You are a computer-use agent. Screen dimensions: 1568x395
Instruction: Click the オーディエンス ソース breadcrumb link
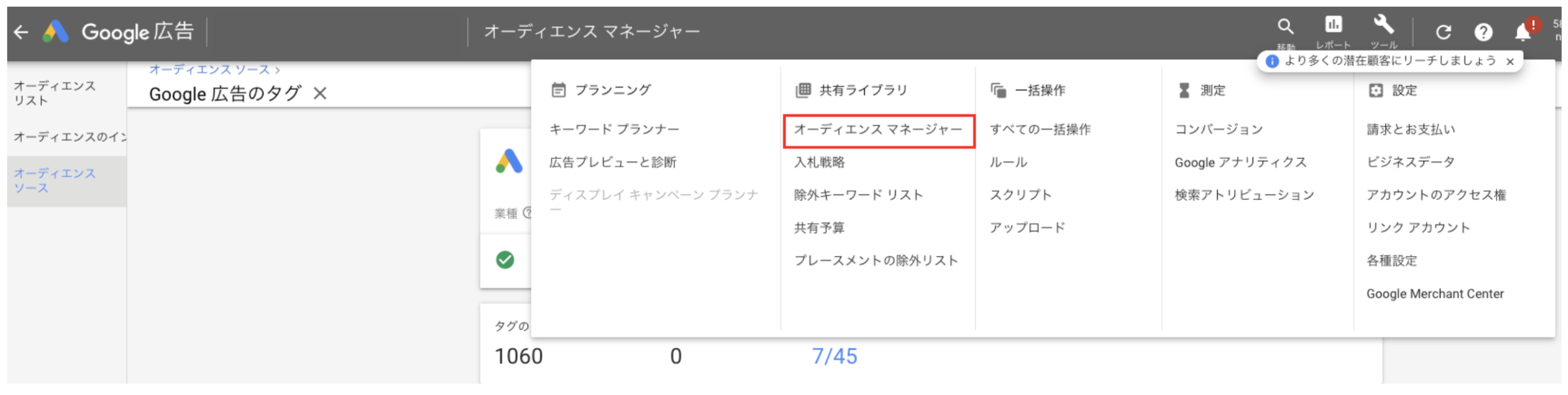(x=210, y=70)
